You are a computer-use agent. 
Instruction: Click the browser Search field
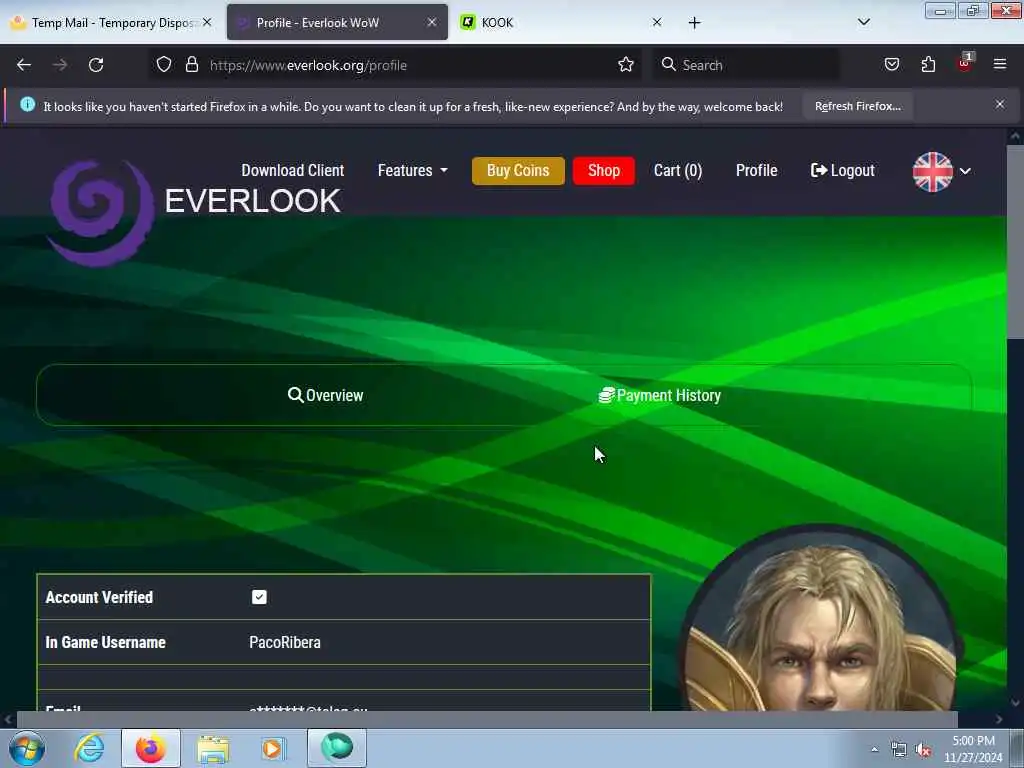(746, 65)
